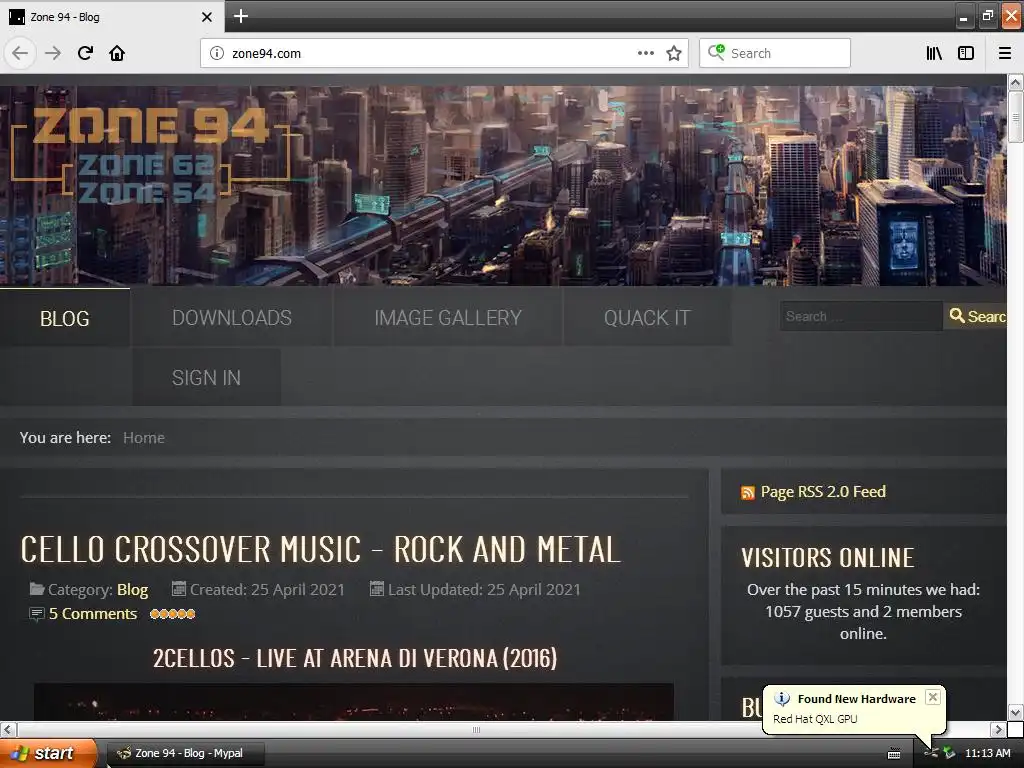Click the horizontal scrollbar left arrow

[x=8, y=729]
